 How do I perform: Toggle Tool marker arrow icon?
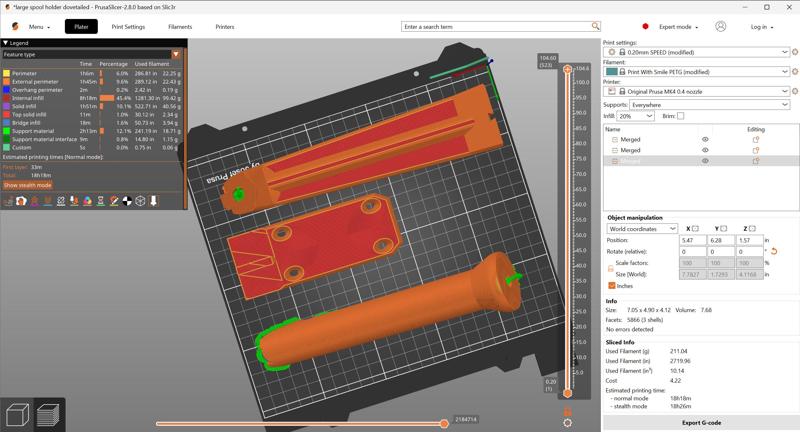pos(154,201)
